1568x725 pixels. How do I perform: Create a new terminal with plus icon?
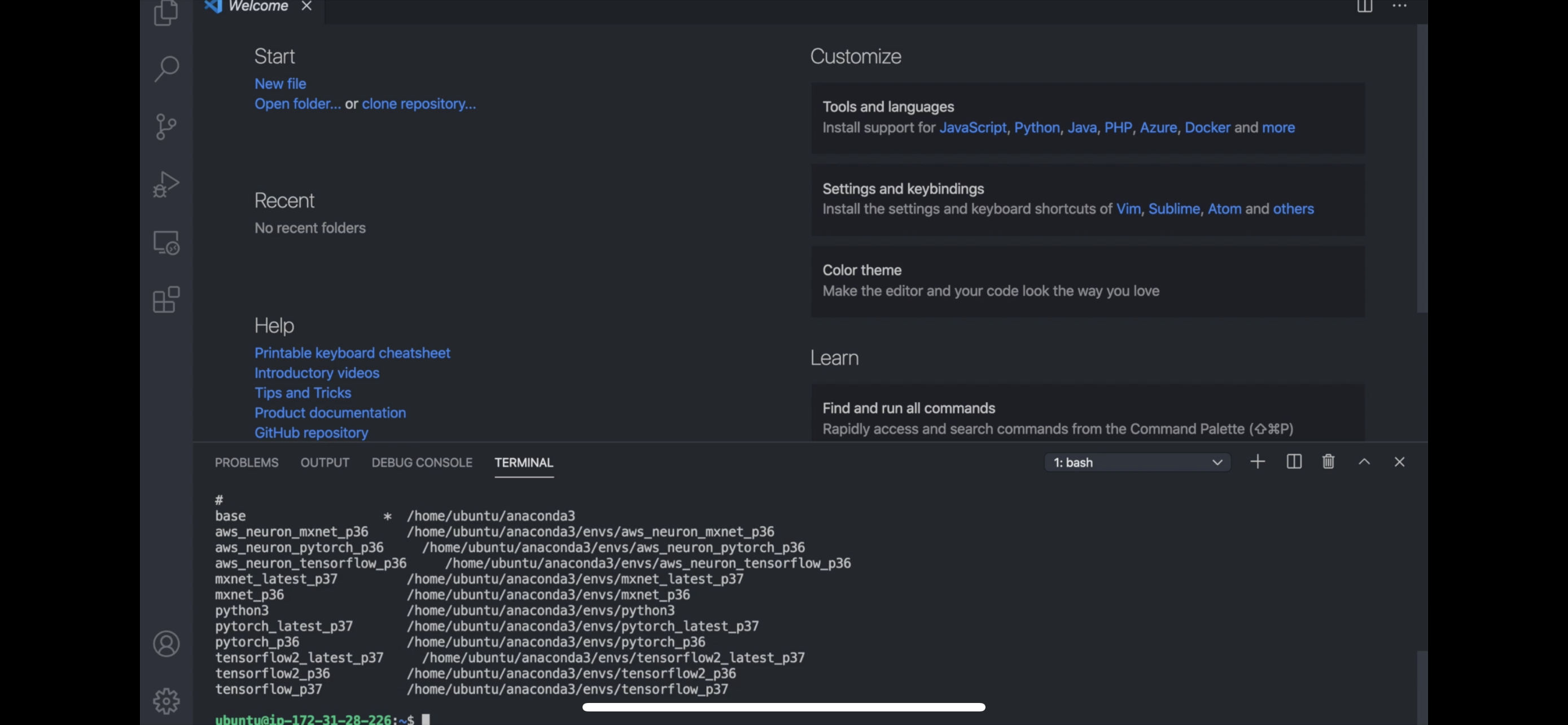point(1258,462)
